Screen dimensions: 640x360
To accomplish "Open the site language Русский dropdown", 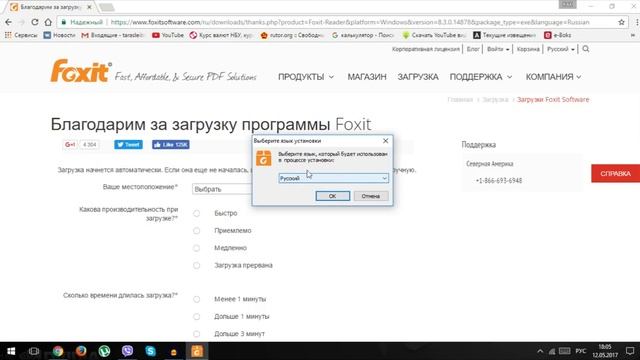I will (561, 49).
